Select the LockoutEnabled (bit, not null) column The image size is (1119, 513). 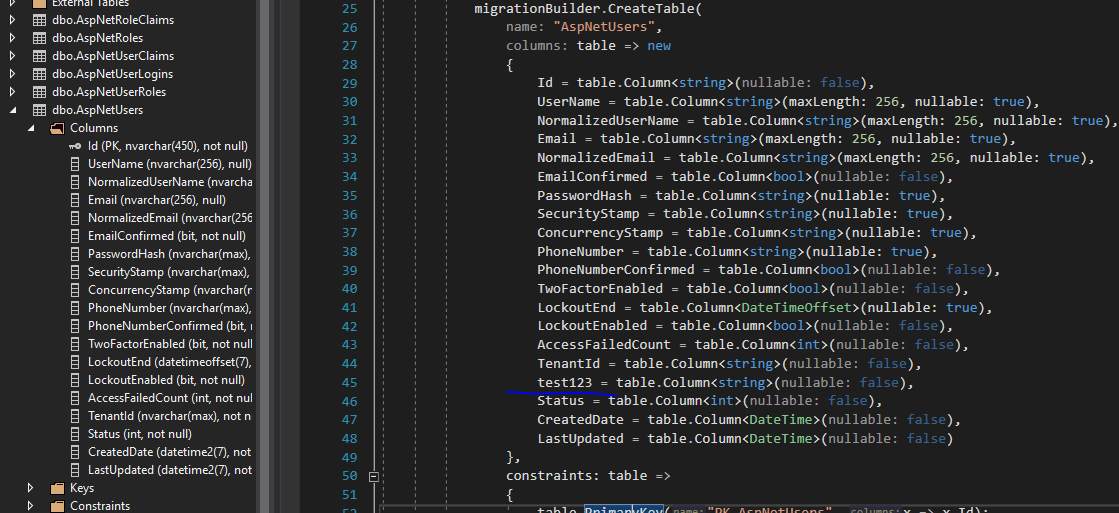[166, 380]
